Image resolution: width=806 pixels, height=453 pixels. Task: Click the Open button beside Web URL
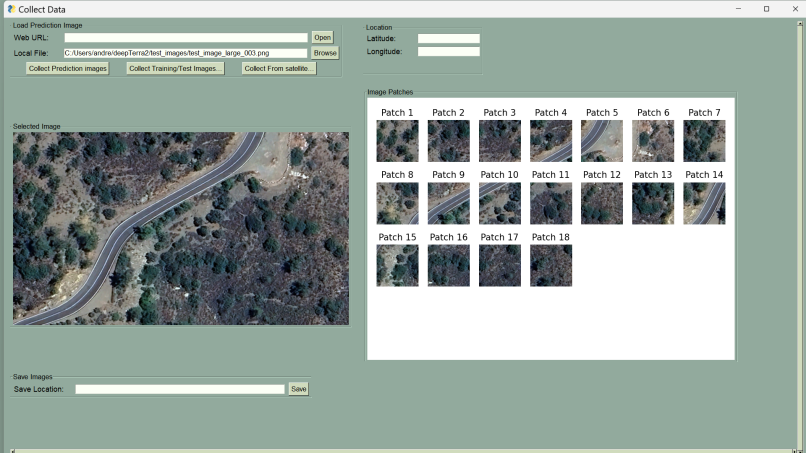click(321, 37)
